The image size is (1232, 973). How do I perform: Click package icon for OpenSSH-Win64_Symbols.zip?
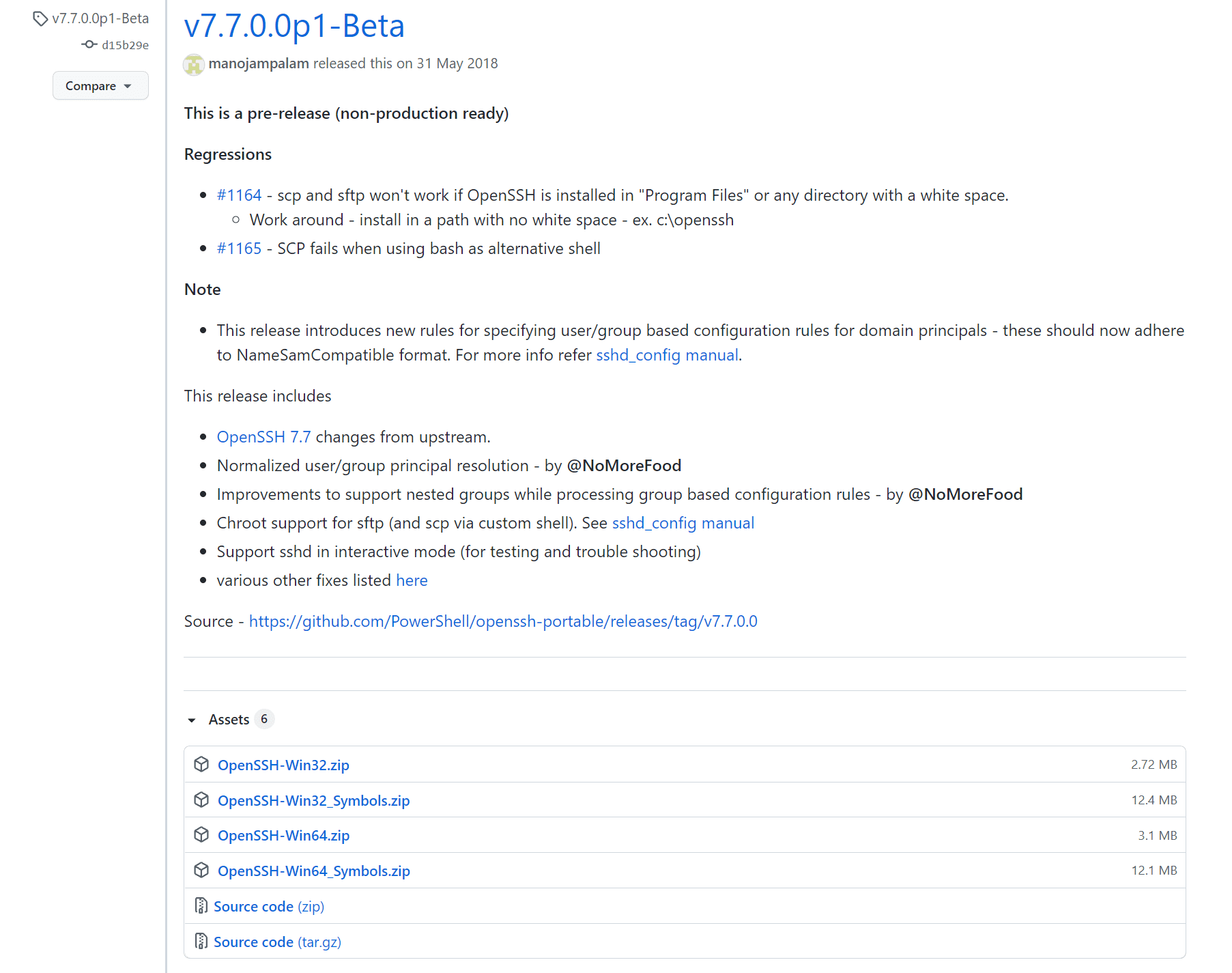pos(201,870)
